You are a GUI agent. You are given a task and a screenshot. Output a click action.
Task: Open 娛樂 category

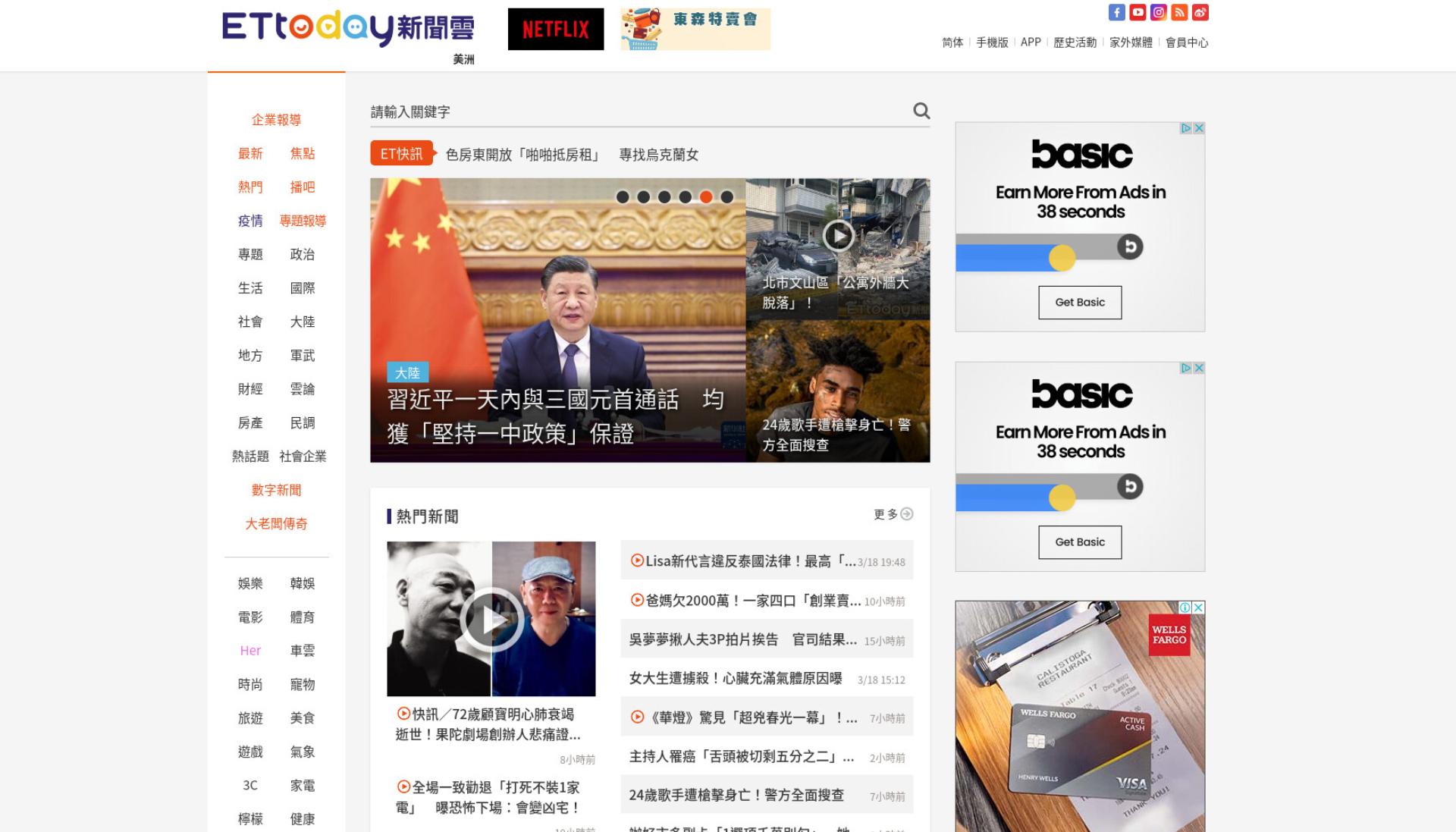click(250, 583)
